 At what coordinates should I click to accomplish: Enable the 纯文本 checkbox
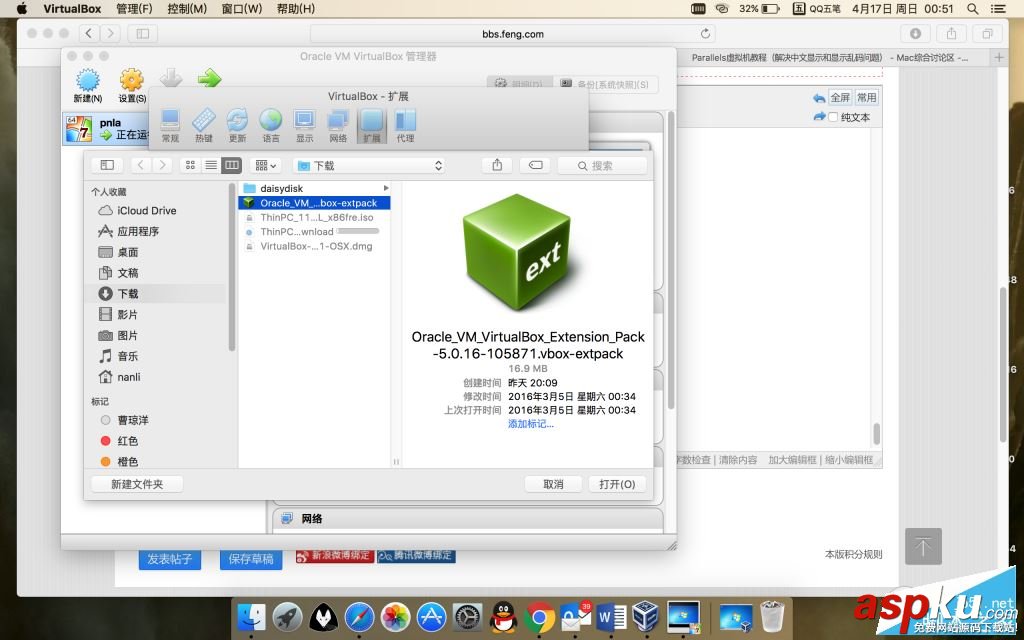[x=833, y=118]
